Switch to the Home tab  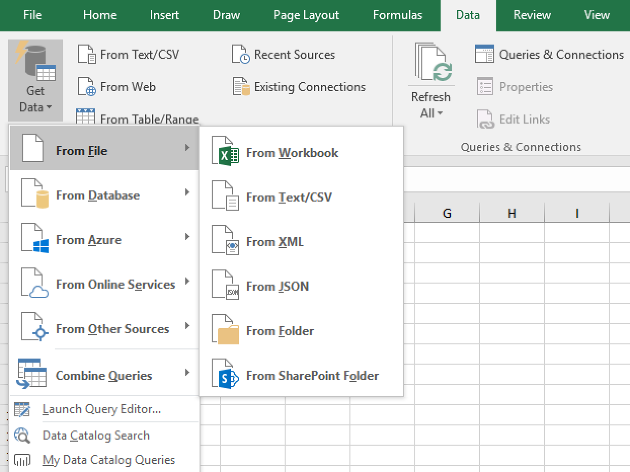[100, 15]
